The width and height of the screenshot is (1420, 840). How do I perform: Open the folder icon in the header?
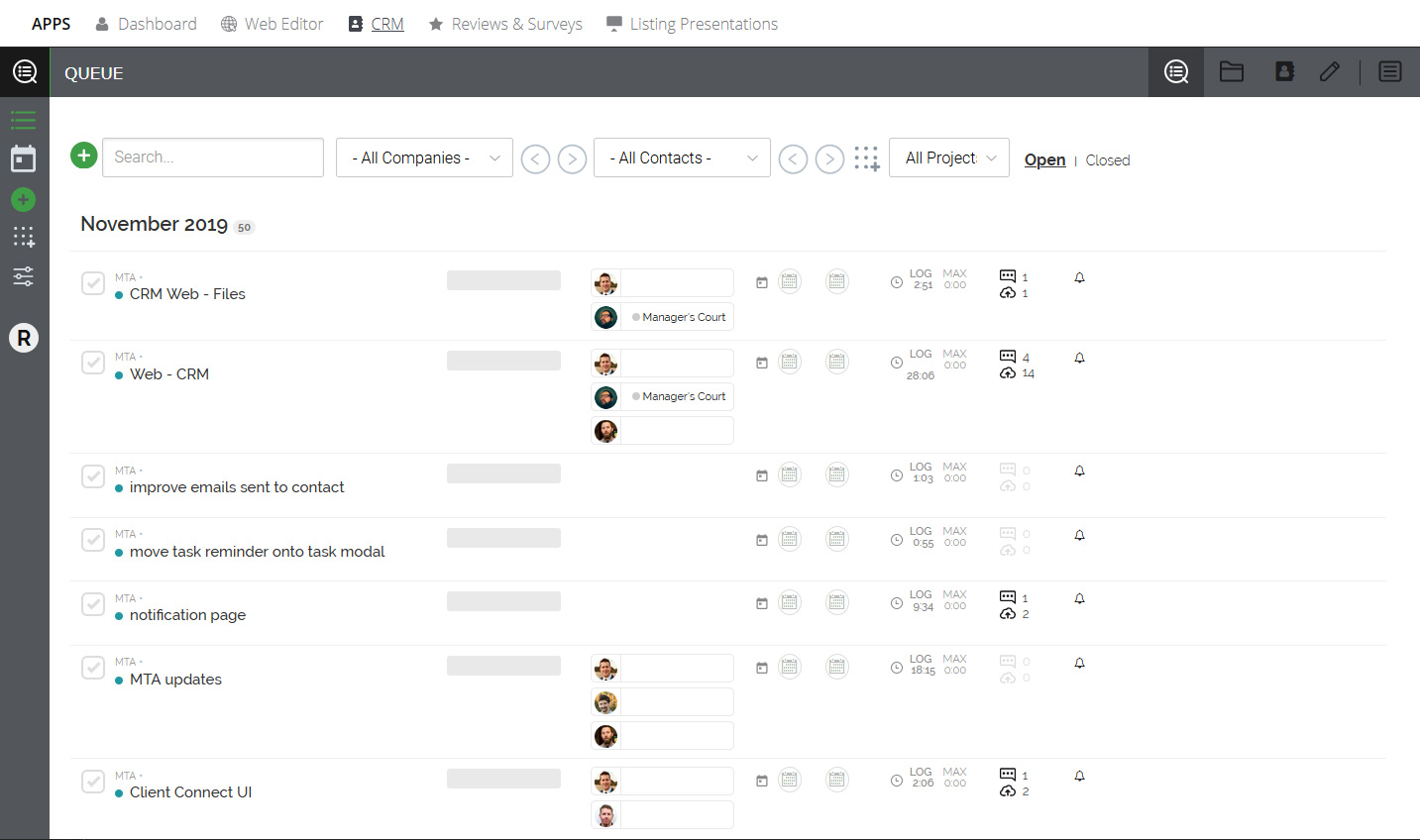[1232, 71]
